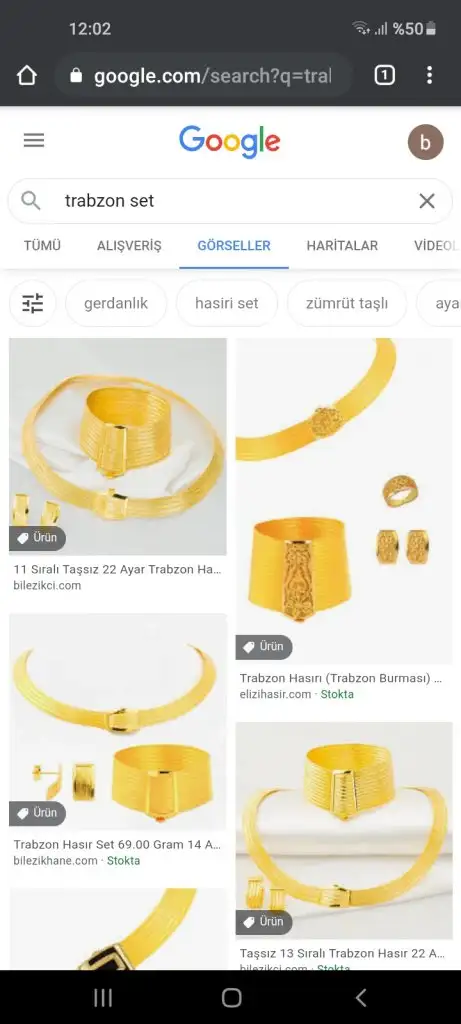The height and width of the screenshot is (1024, 461).
Task: Switch to the HARİTALAR tab
Action: (x=342, y=246)
